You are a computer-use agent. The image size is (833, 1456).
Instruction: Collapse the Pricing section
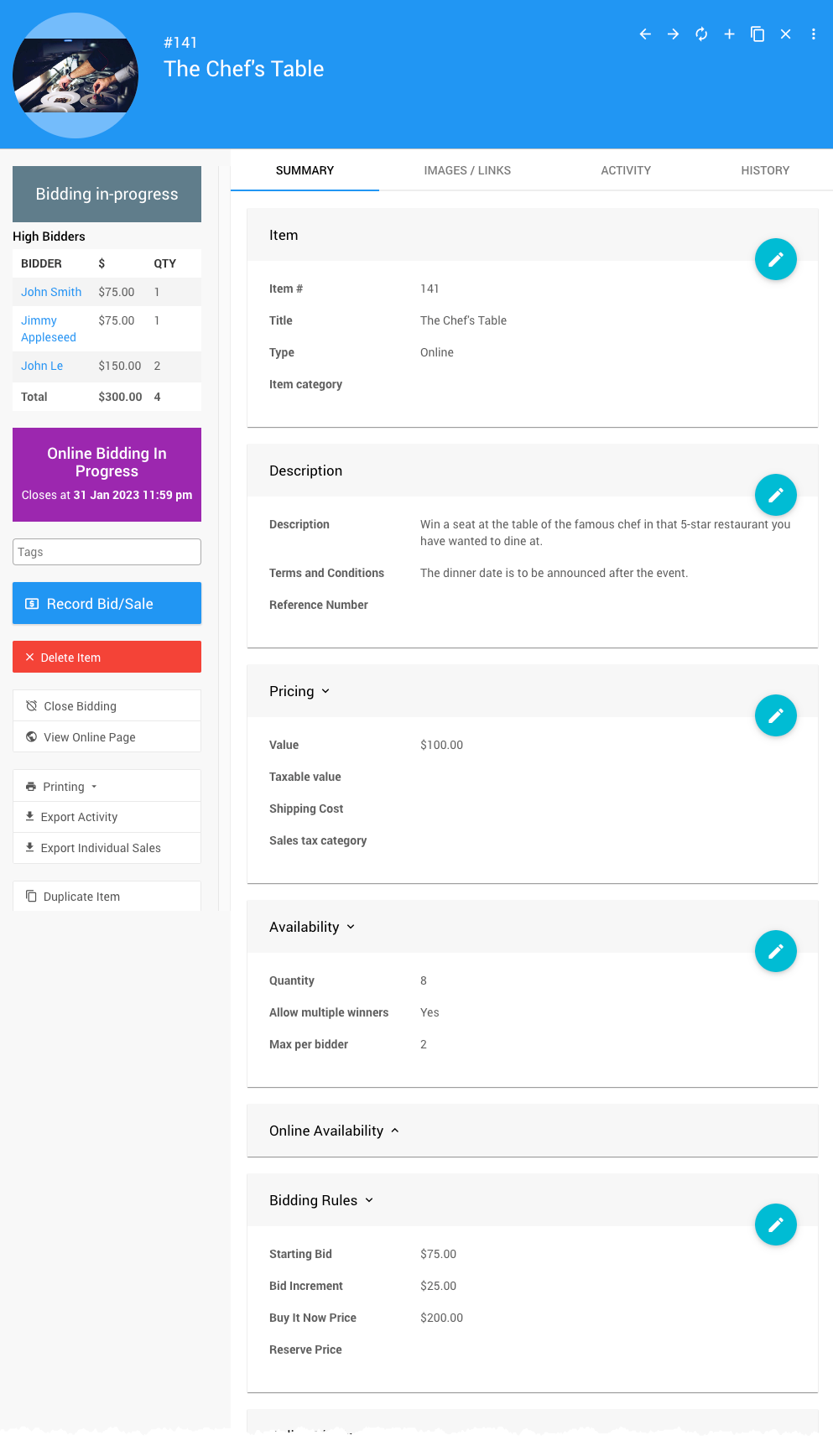(x=300, y=692)
